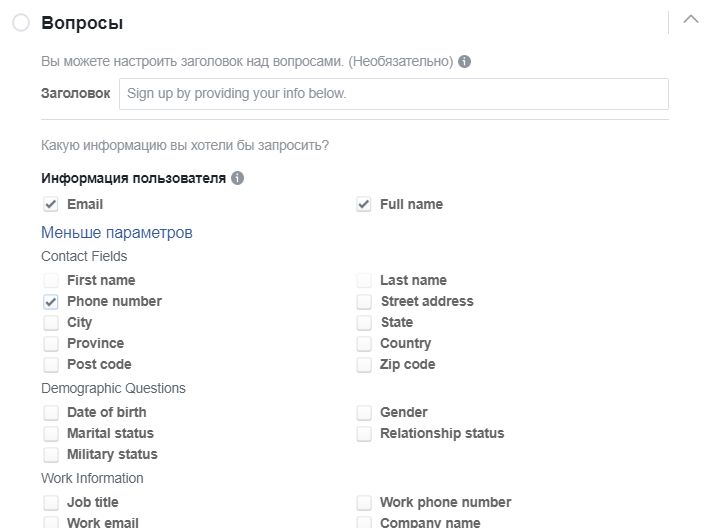
Task: Check the Military status checkbox
Action: pos(51,455)
